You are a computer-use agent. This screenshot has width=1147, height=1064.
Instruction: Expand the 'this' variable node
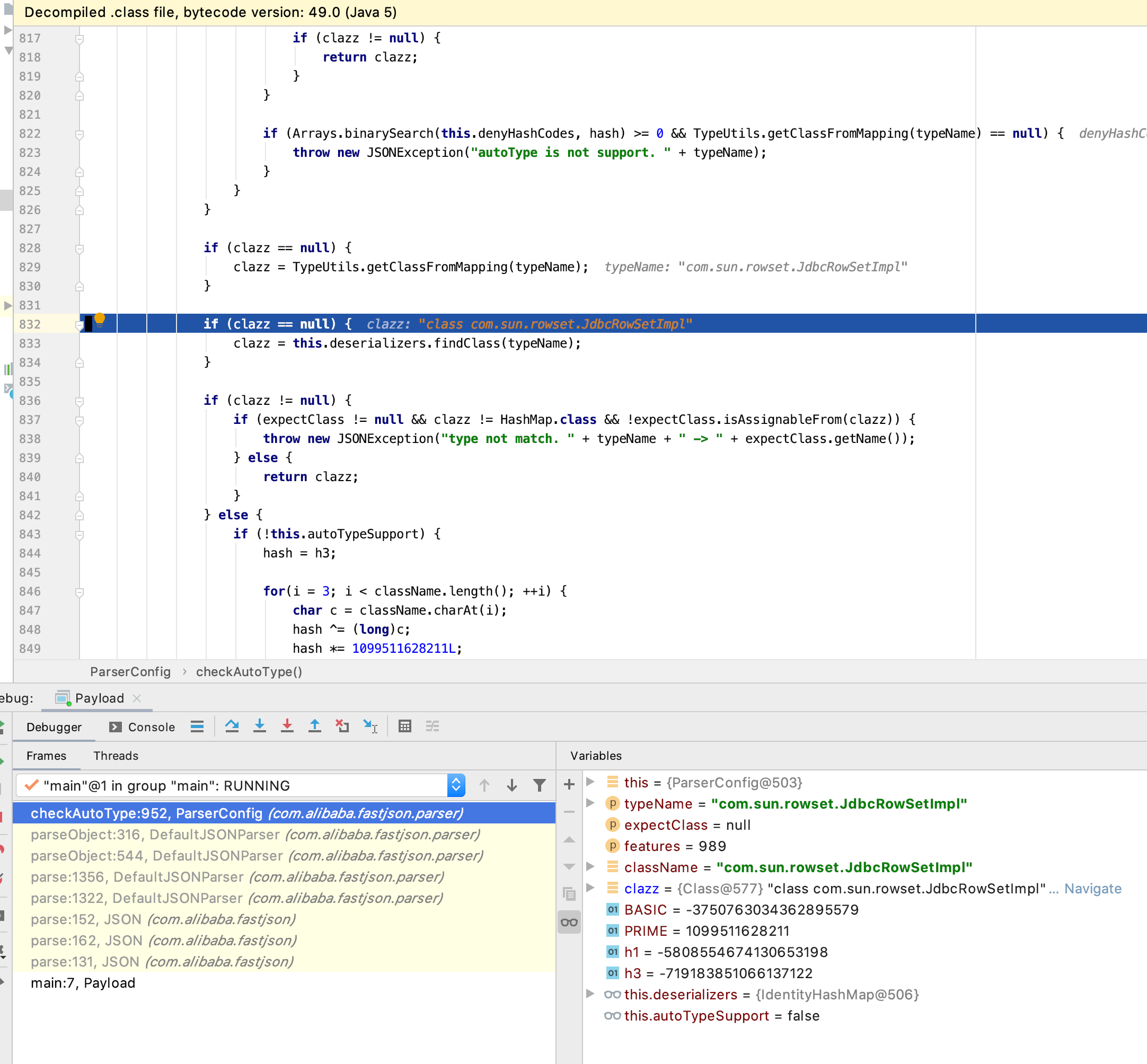(x=590, y=782)
